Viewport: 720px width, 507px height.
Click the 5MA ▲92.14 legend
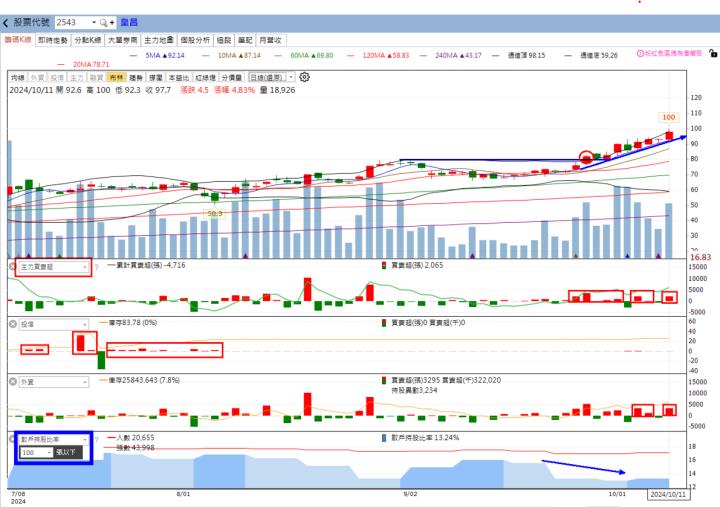click(165, 55)
